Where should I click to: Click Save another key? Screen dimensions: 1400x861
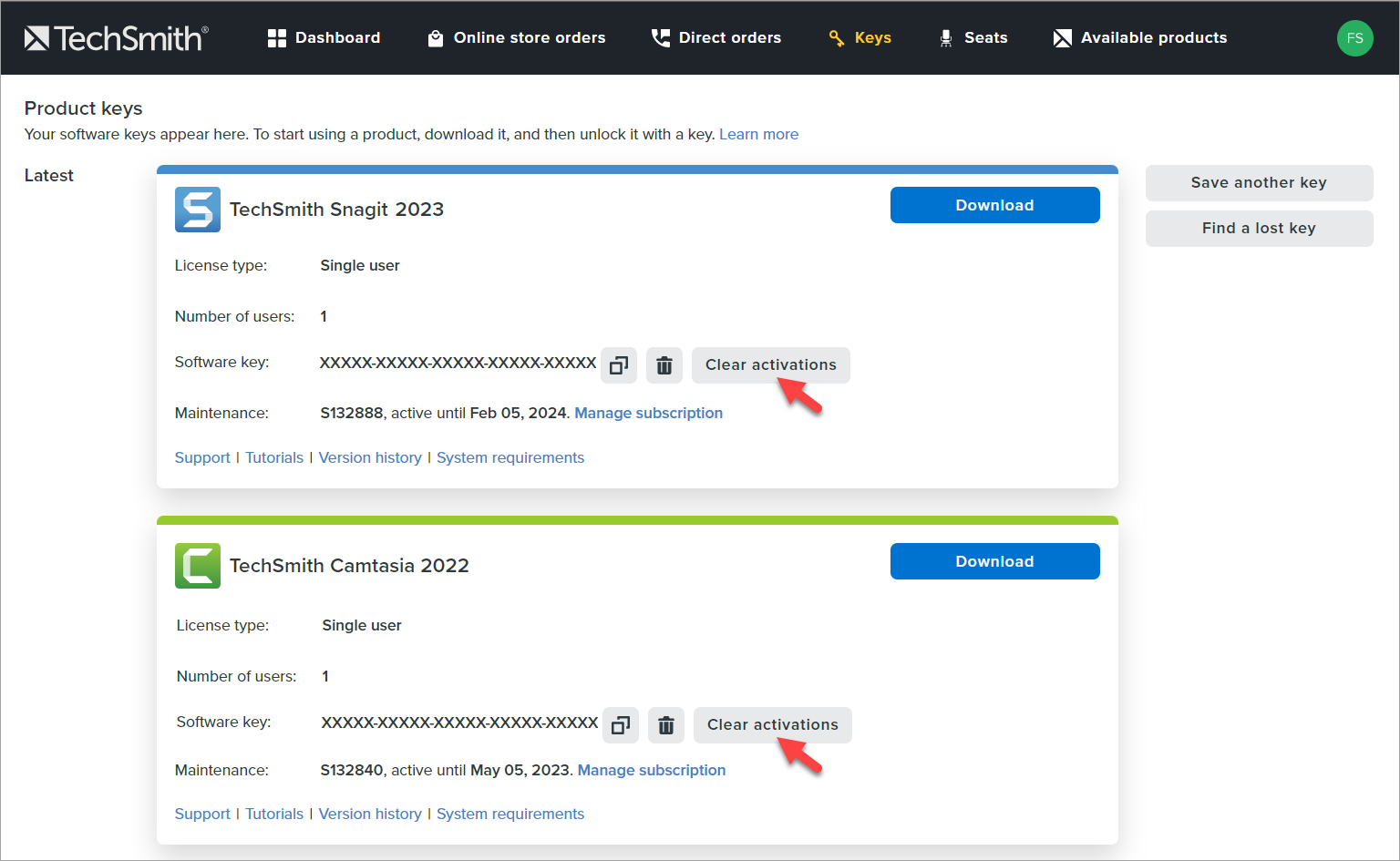pos(1259,182)
